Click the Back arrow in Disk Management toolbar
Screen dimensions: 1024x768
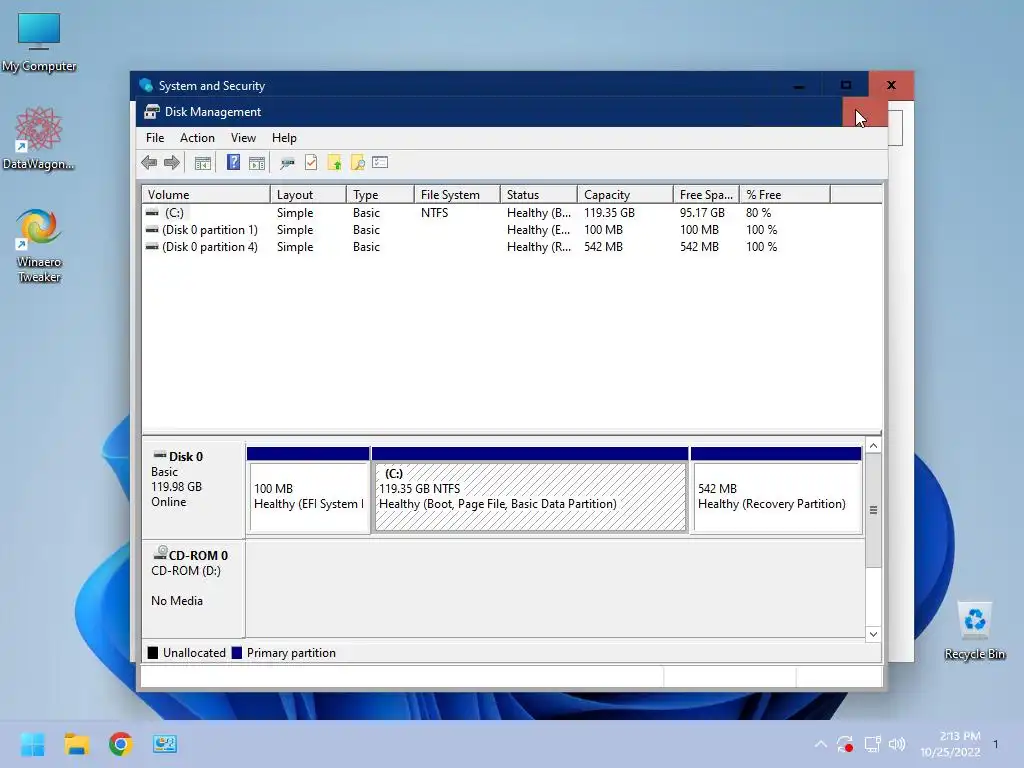pyautogui.click(x=149, y=163)
